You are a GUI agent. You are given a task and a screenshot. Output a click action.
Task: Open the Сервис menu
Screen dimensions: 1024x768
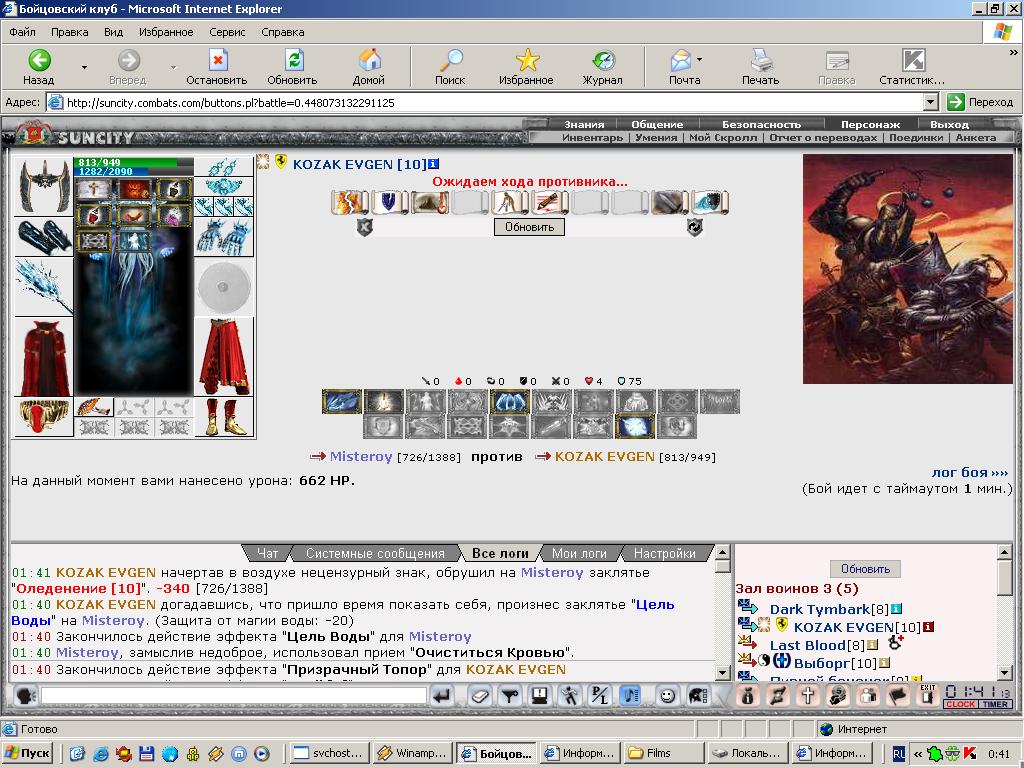(227, 32)
